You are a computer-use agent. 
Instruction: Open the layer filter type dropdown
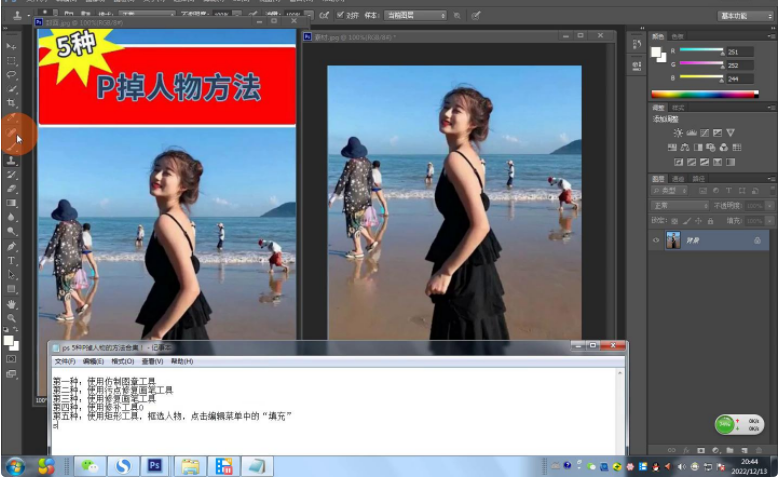[670, 191]
